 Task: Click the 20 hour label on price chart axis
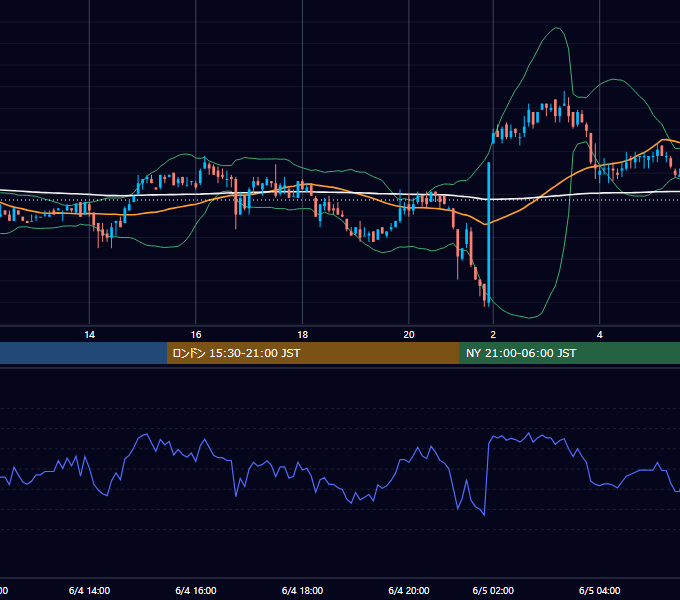point(409,335)
